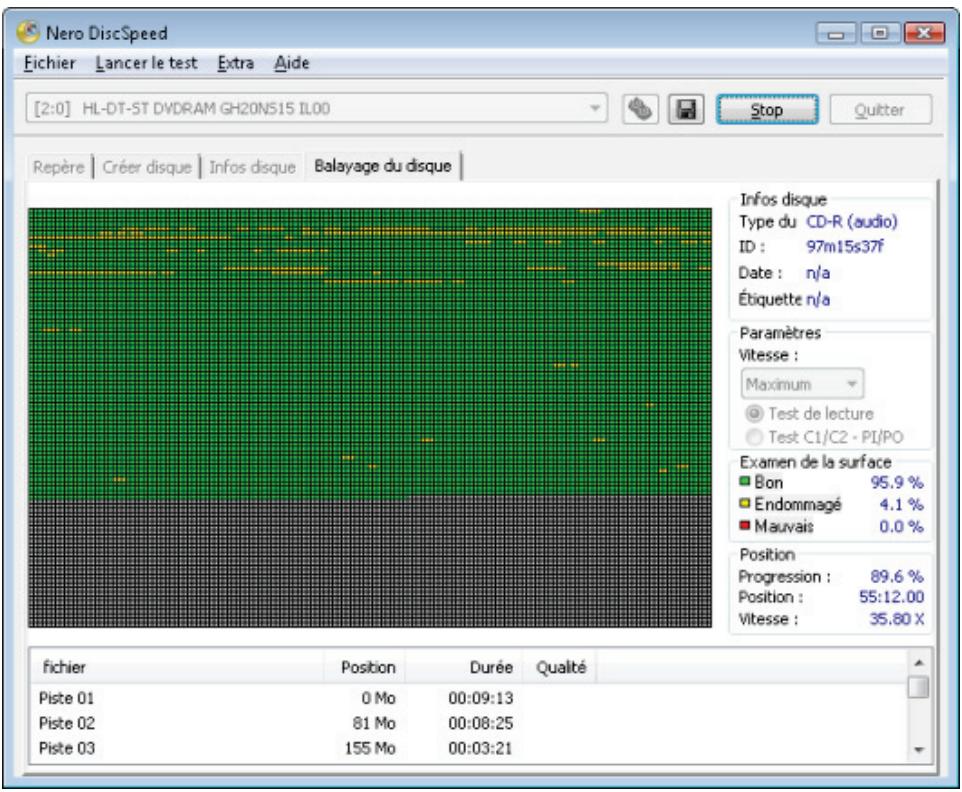
Task: Maximize the Nero DiscSpeed window
Action: click(880, 33)
